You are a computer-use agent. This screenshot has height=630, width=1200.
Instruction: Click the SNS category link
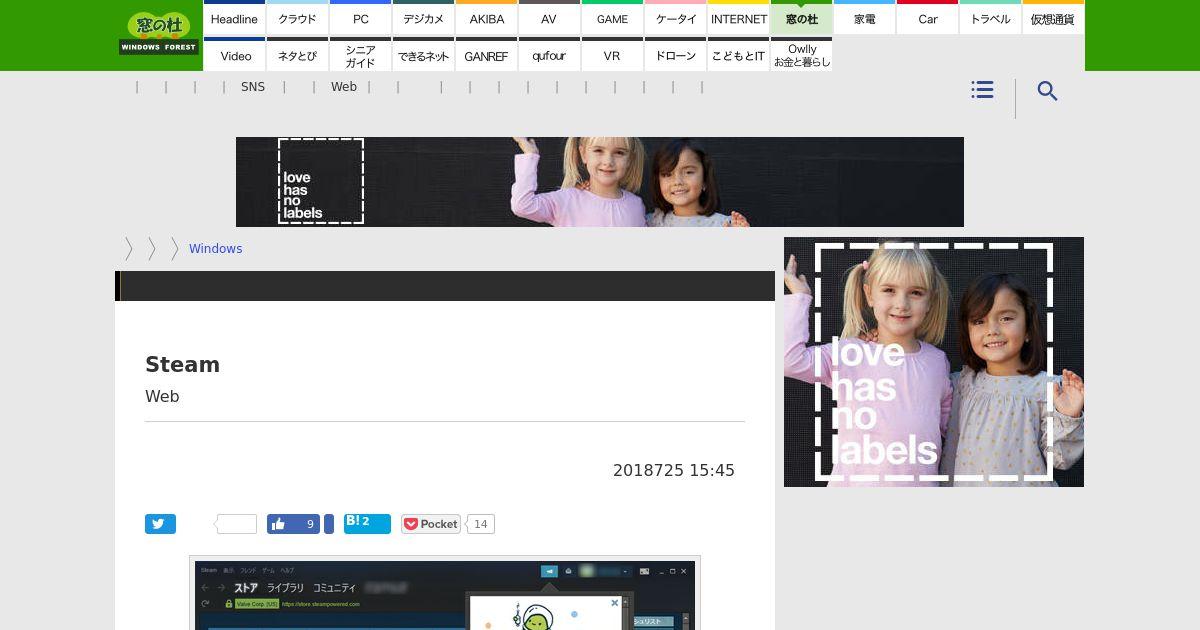tap(253, 87)
